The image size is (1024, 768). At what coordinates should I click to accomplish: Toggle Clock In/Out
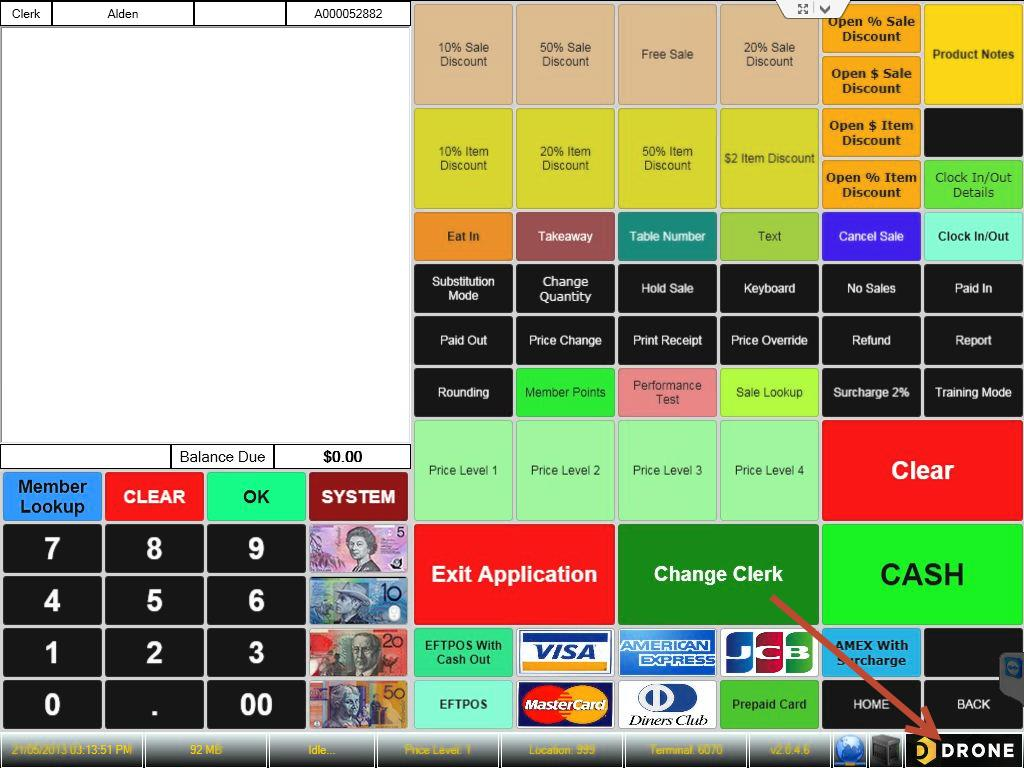click(x=973, y=236)
